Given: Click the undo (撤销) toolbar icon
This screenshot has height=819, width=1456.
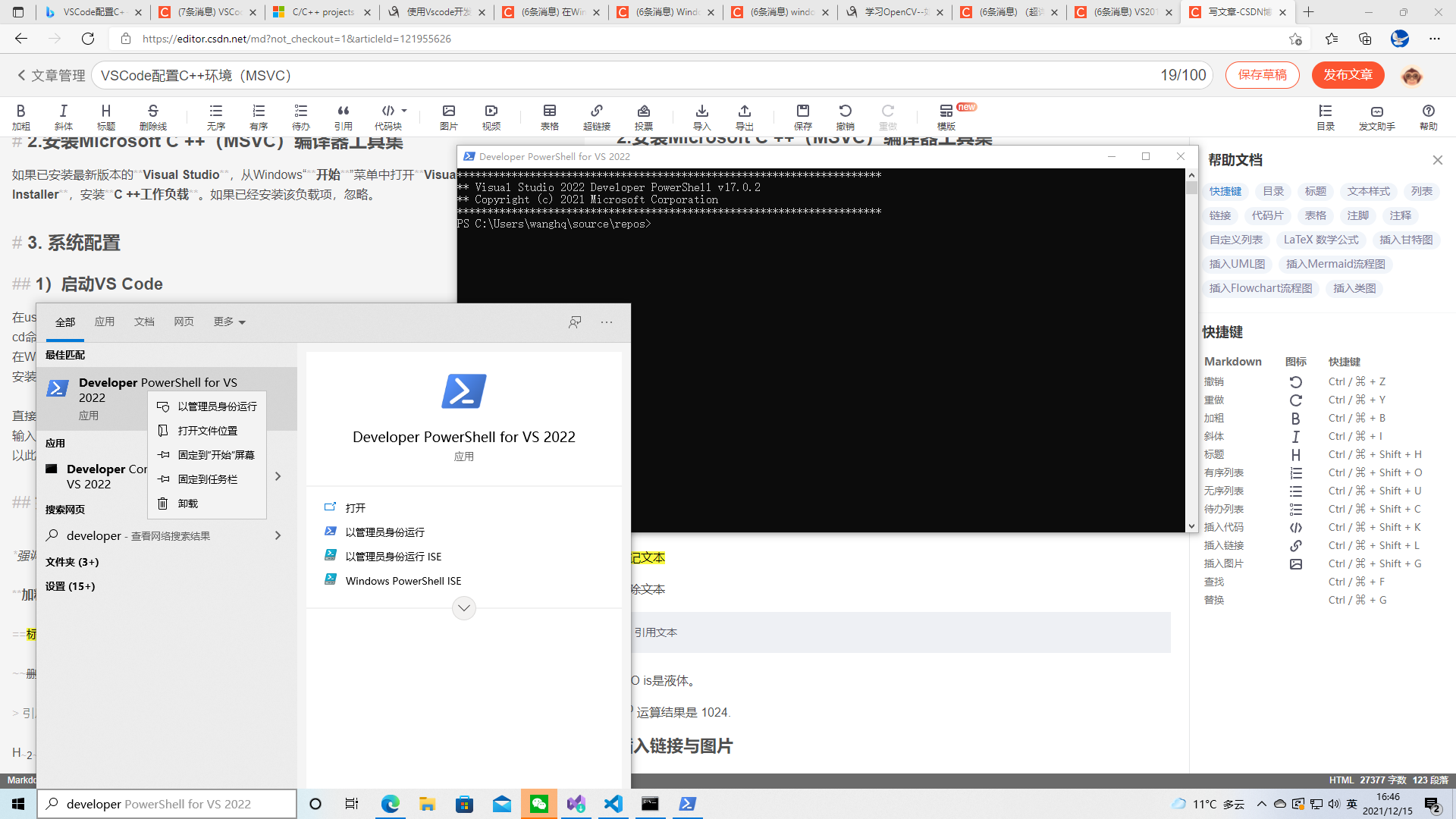Looking at the screenshot, I should click(x=846, y=117).
